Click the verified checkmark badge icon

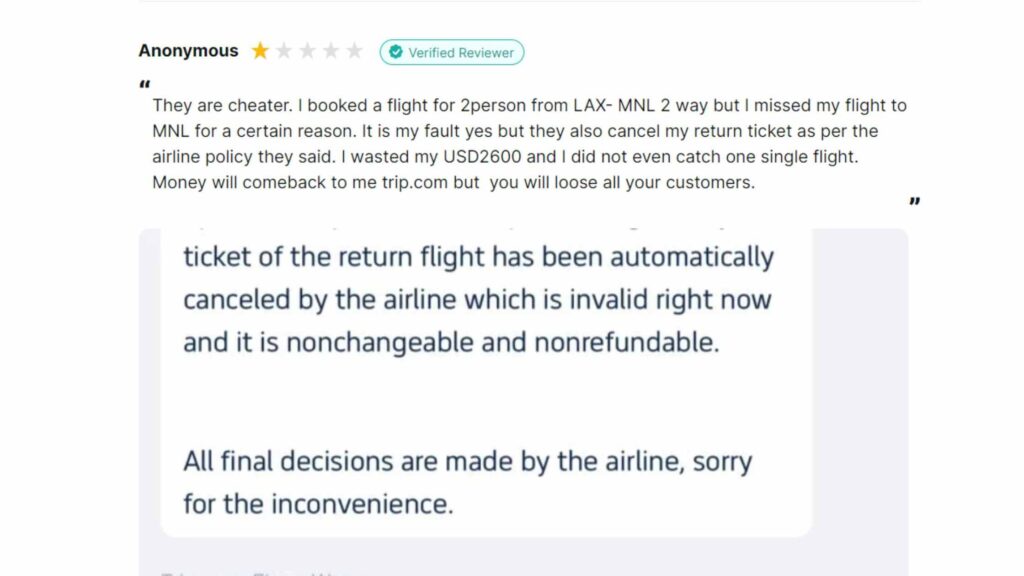click(x=396, y=52)
